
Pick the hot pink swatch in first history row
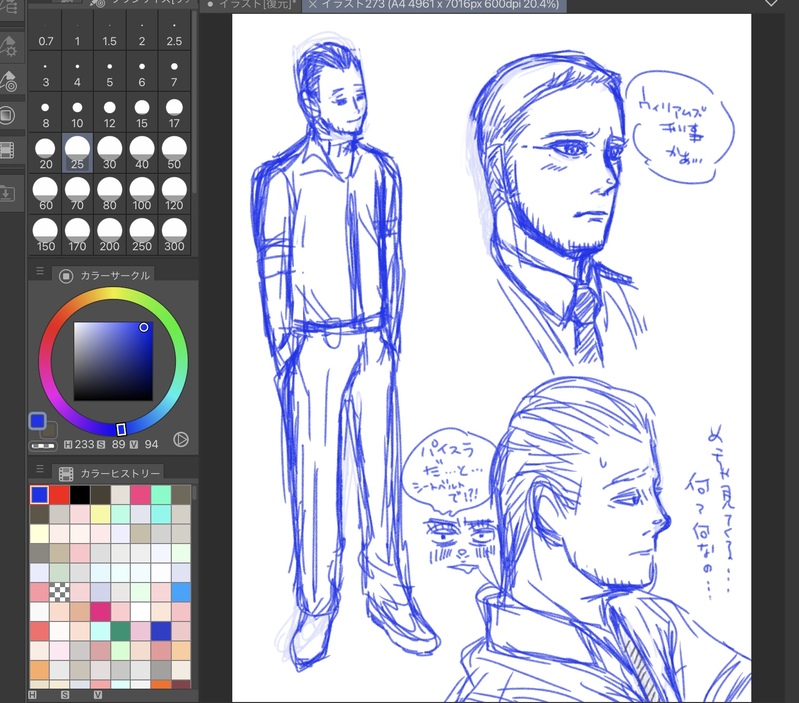click(140, 495)
